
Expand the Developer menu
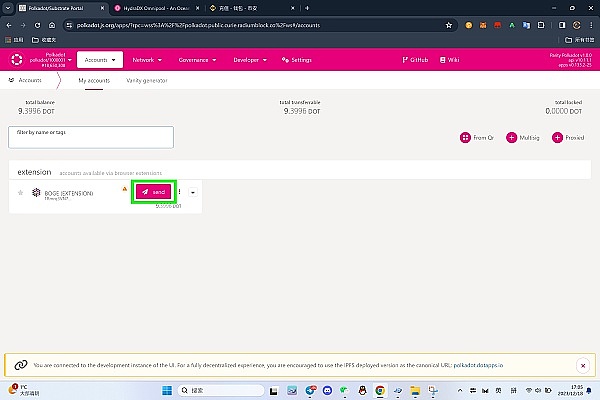(x=250, y=60)
